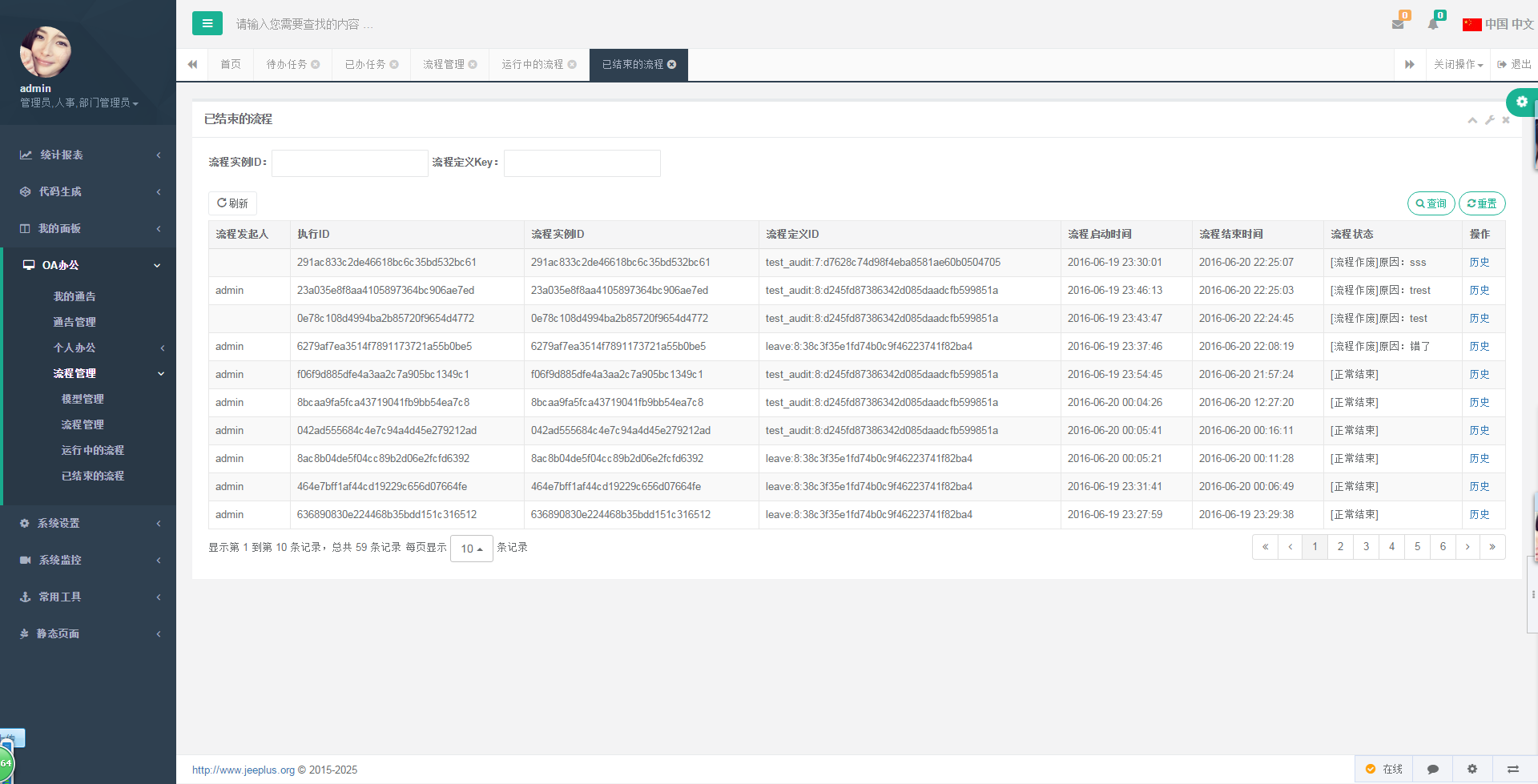The image size is (1538, 784).
Task: Go to page 6 of the results
Action: point(1443,547)
